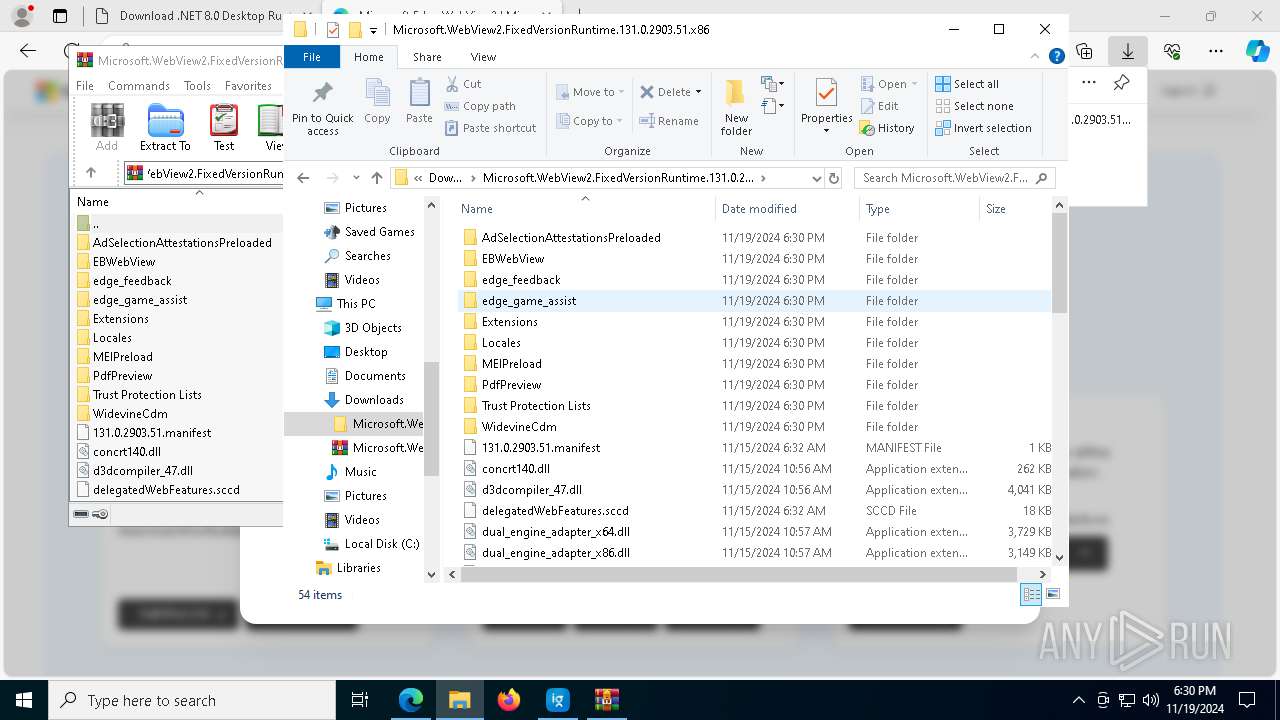
Task: Click Copy path in ribbon
Action: point(480,106)
